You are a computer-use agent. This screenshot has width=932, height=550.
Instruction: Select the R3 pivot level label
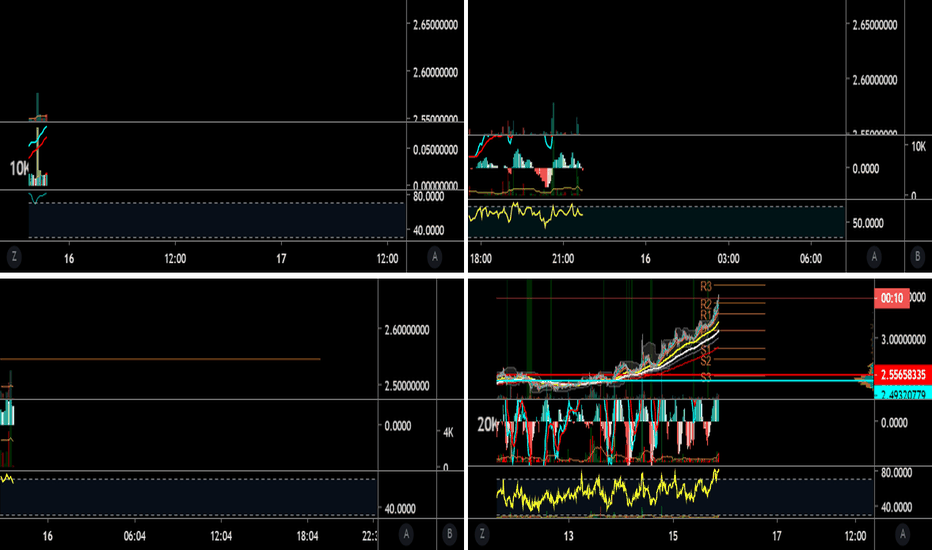pyautogui.click(x=706, y=287)
